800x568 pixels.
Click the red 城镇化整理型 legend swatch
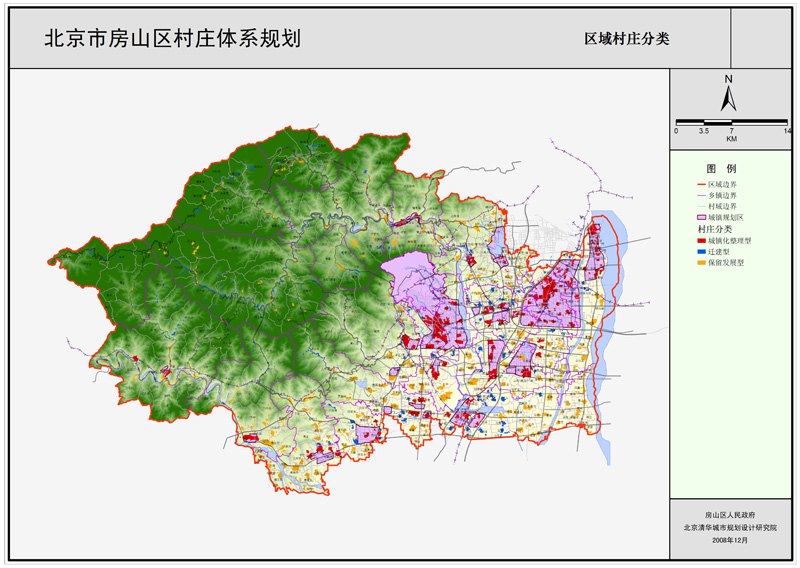click(x=700, y=241)
